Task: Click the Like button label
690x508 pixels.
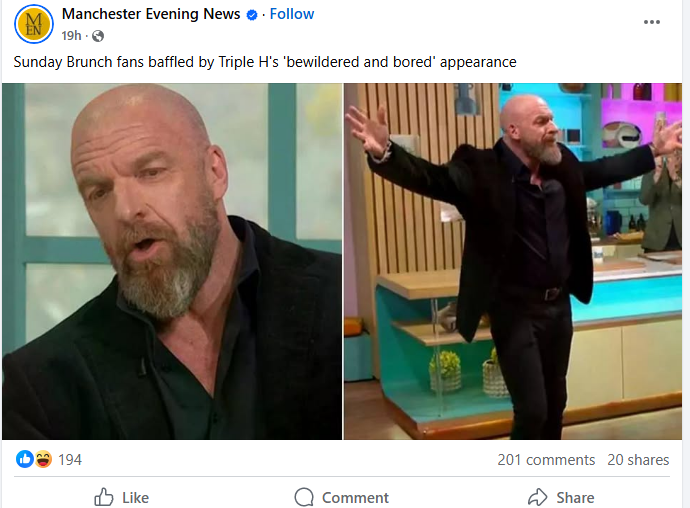Action: pyautogui.click(x=136, y=498)
